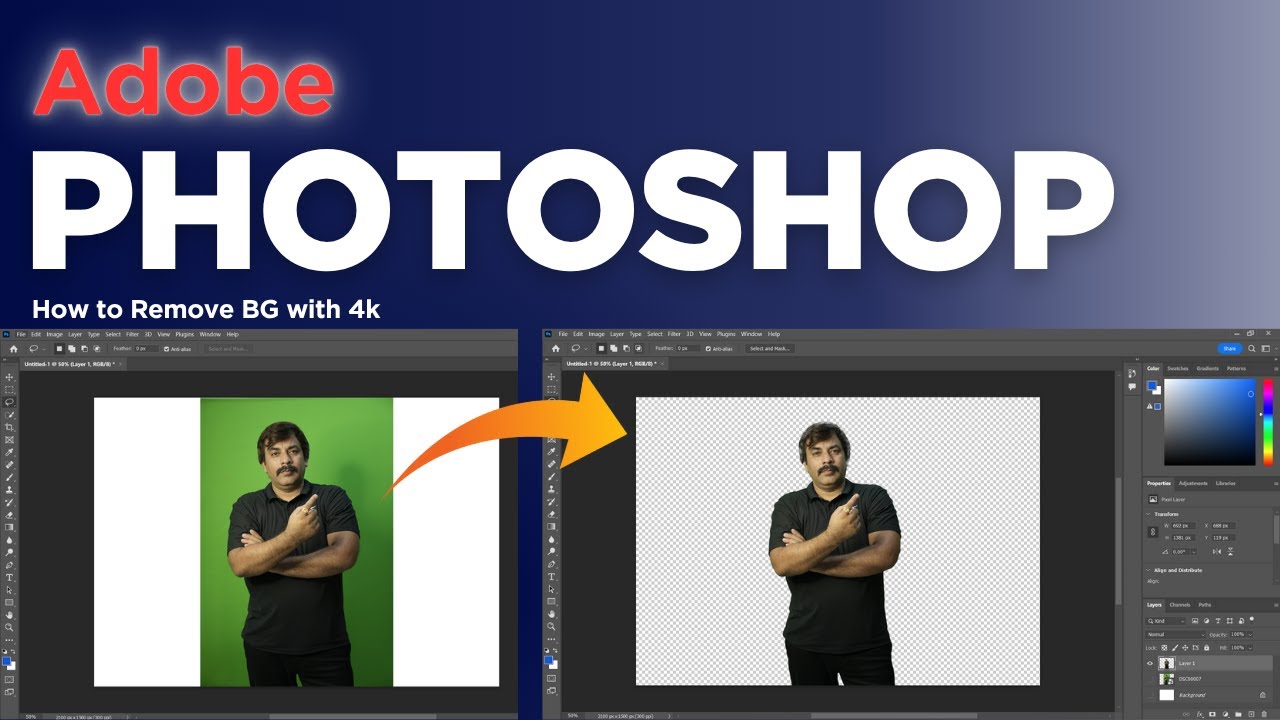Open the Kind filter dropdown in Layers
This screenshot has height=720, width=1280.
tap(1165, 621)
